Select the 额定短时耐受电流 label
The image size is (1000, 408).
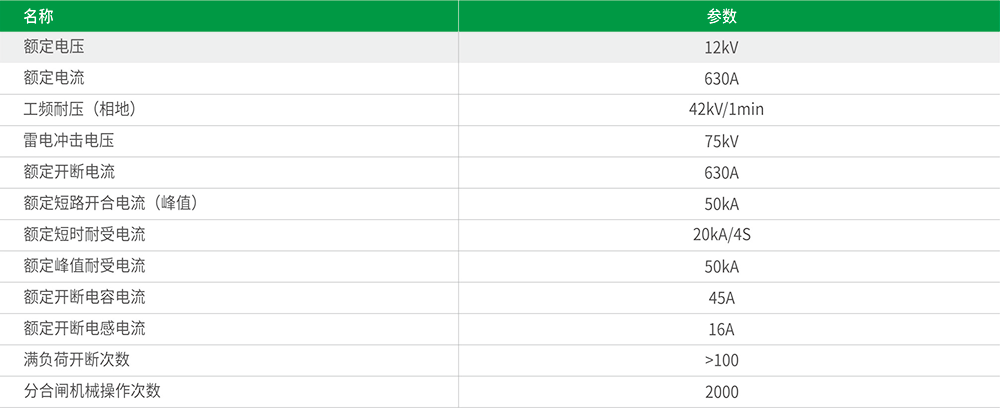84,235
